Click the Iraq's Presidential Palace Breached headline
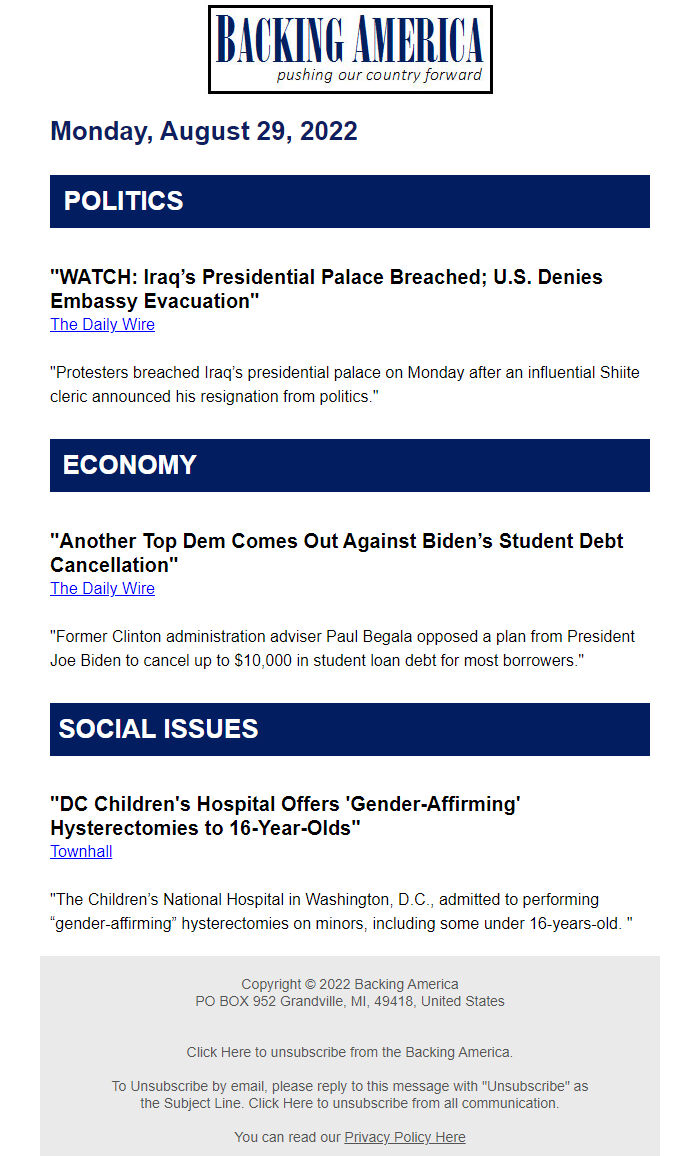Screen dimensions: 700x1156 pos(326,289)
